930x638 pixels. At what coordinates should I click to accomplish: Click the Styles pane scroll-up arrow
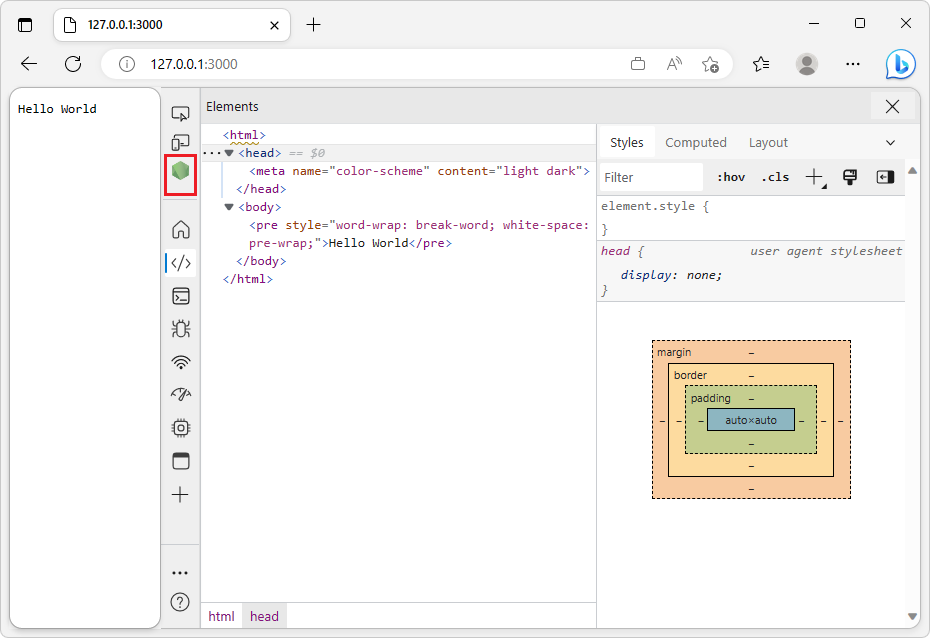tap(913, 171)
